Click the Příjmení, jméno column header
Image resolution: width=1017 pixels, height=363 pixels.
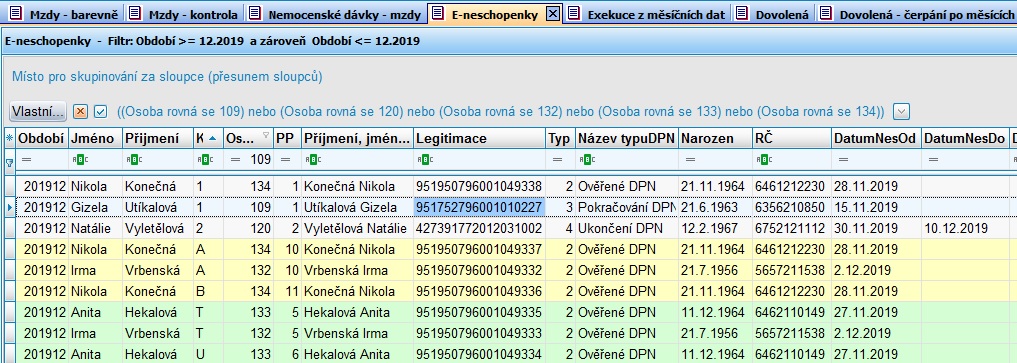click(357, 138)
